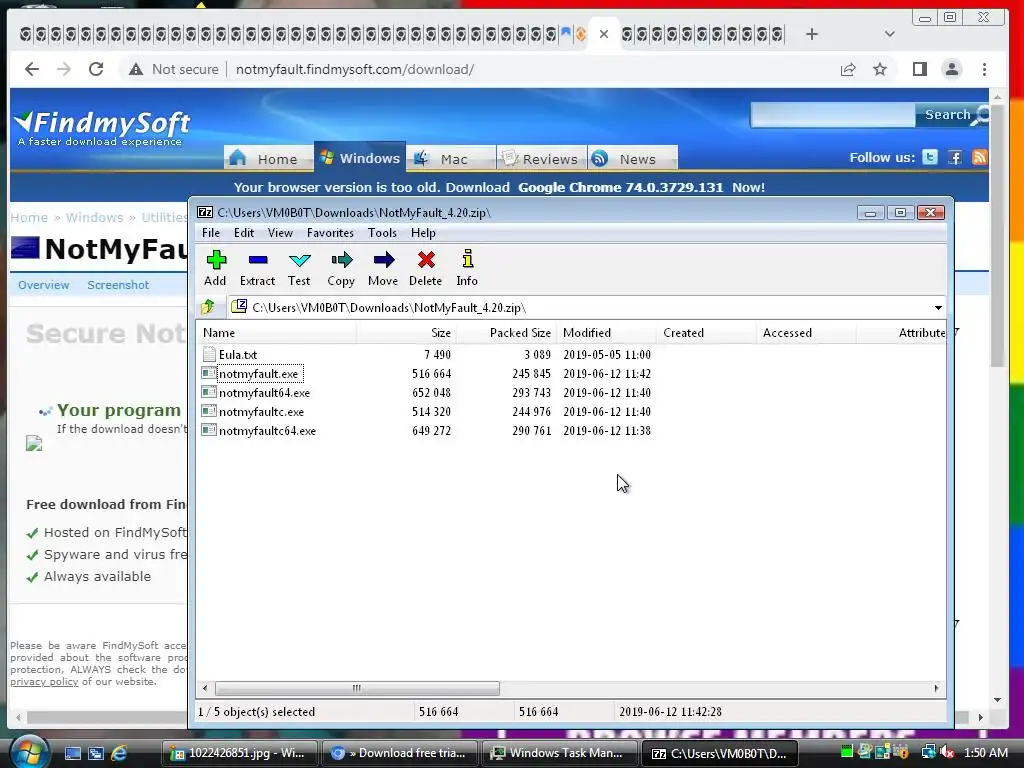
Task: Click the share page icon in Chrome
Action: tap(848, 69)
